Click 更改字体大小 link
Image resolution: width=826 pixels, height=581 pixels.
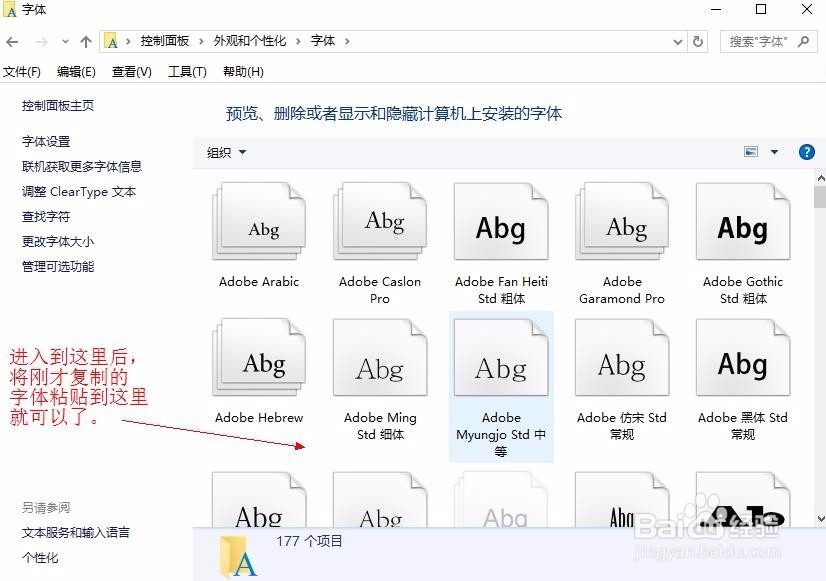tap(58, 242)
